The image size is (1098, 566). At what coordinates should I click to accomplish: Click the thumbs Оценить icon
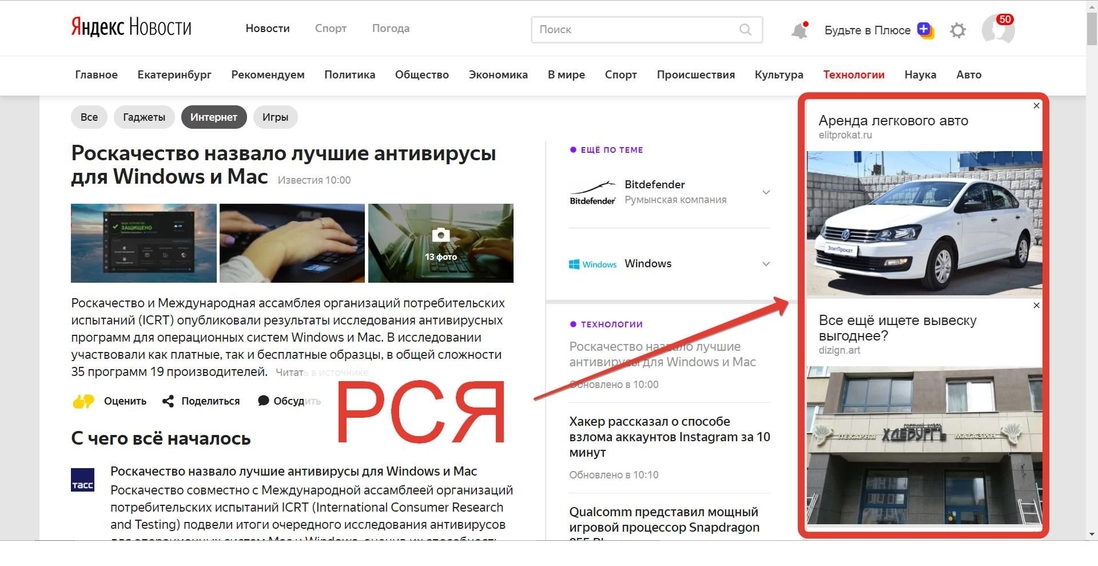83,401
